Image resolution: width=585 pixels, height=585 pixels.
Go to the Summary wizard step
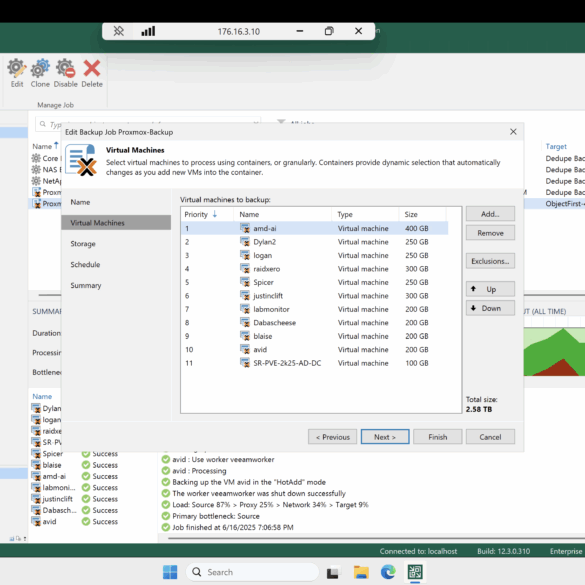(x=86, y=285)
